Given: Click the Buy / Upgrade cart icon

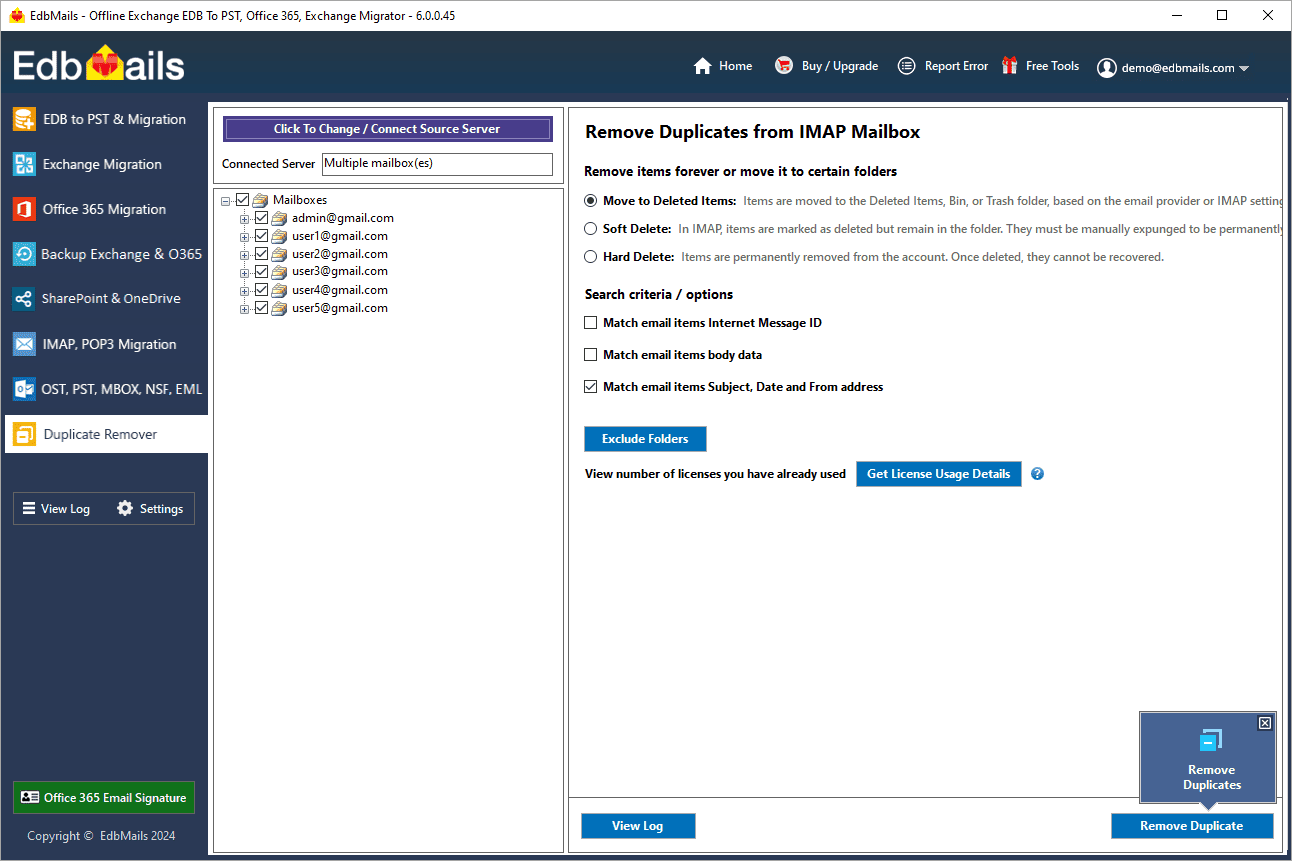Looking at the screenshot, I should click(x=784, y=66).
